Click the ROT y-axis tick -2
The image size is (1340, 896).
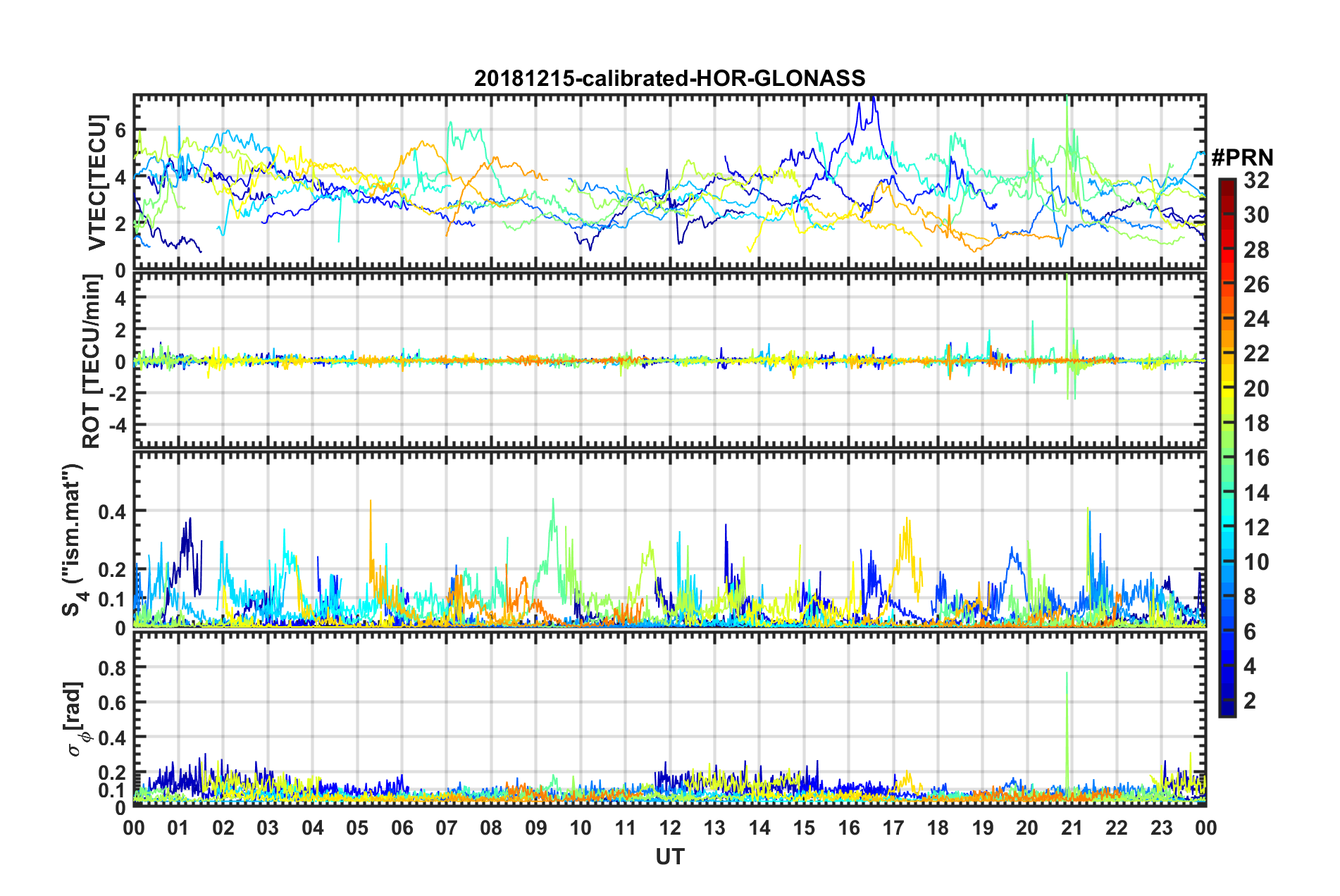(119, 393)
